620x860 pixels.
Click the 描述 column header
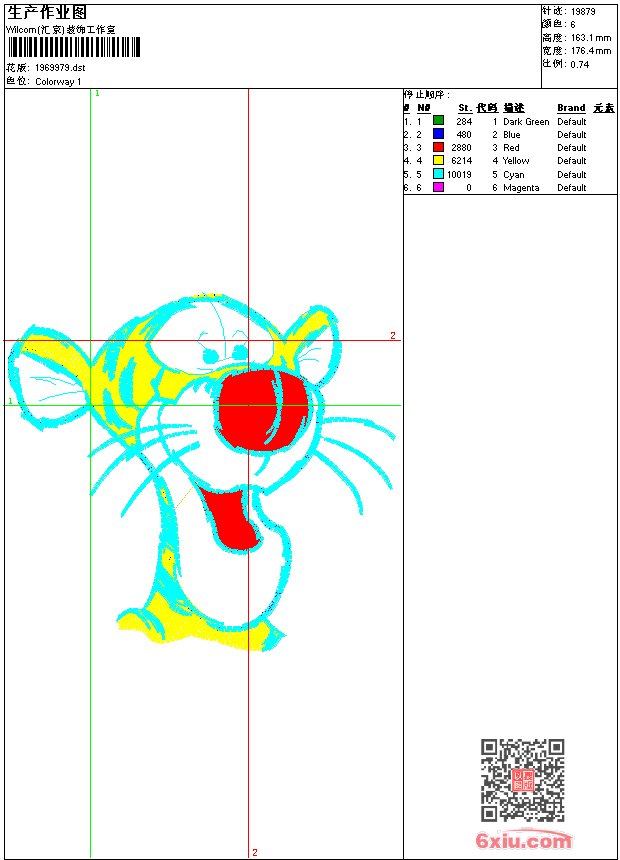(514, 108)
